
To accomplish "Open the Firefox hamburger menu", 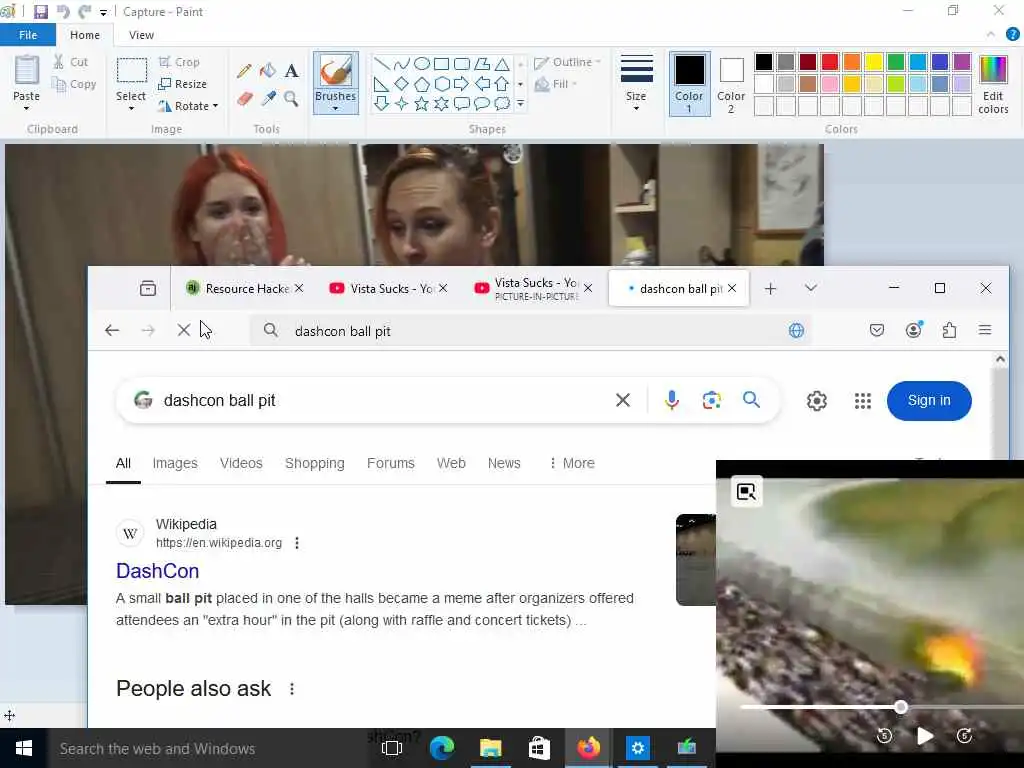I will click(985, 330).
